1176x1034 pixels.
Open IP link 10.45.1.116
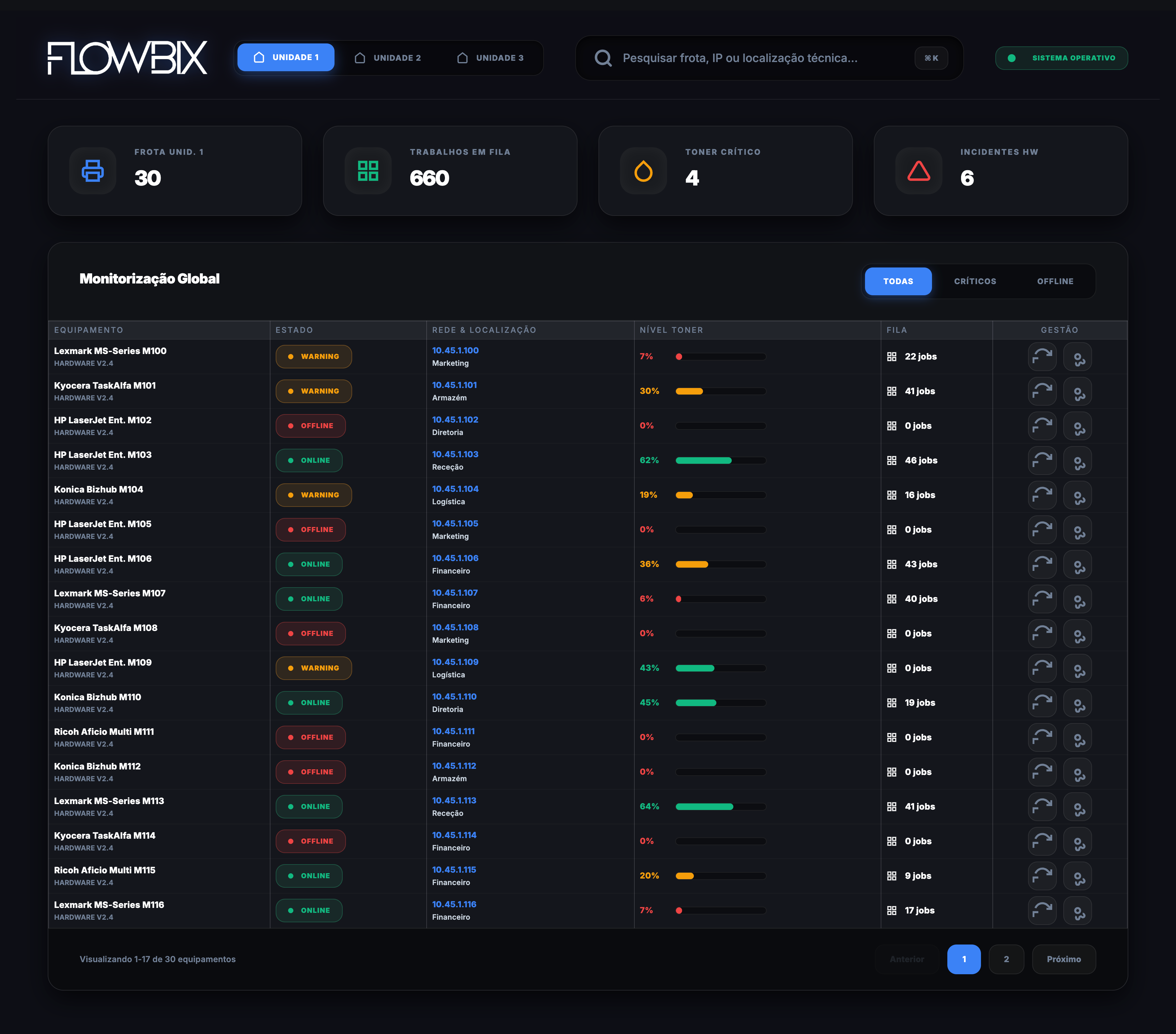pos(454,904)
